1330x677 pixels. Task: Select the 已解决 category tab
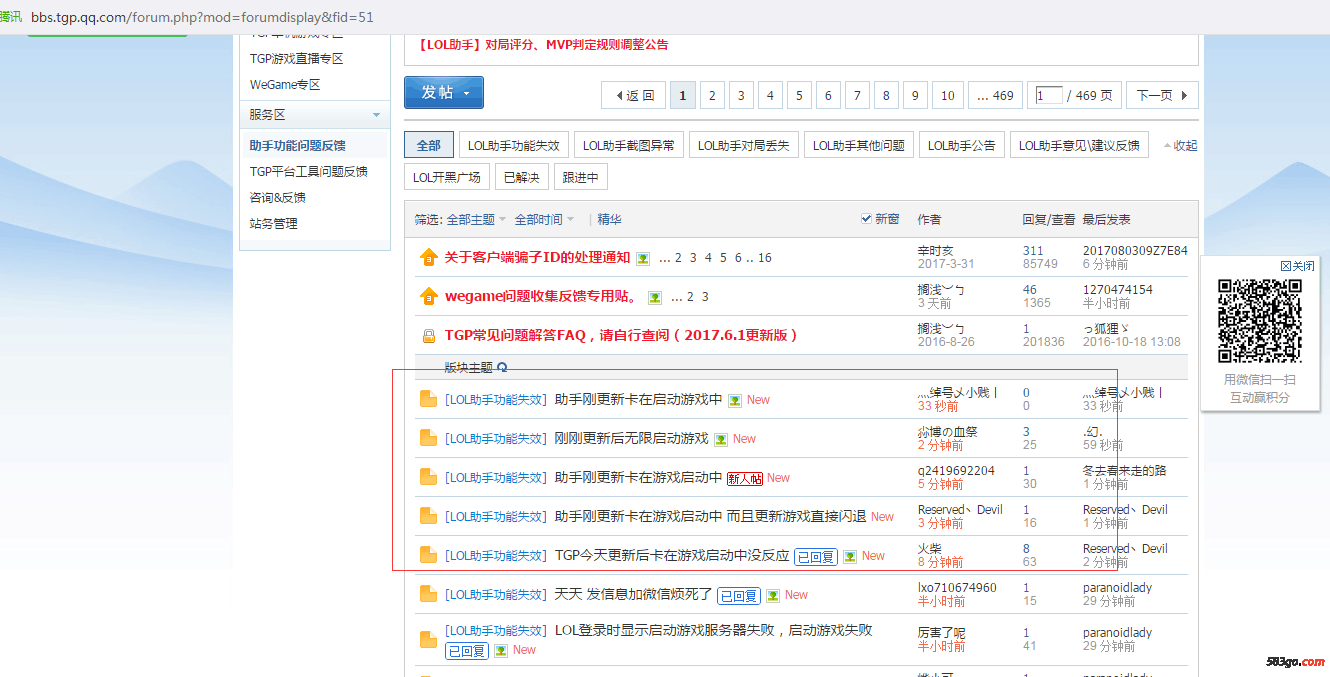click(522, 177)
